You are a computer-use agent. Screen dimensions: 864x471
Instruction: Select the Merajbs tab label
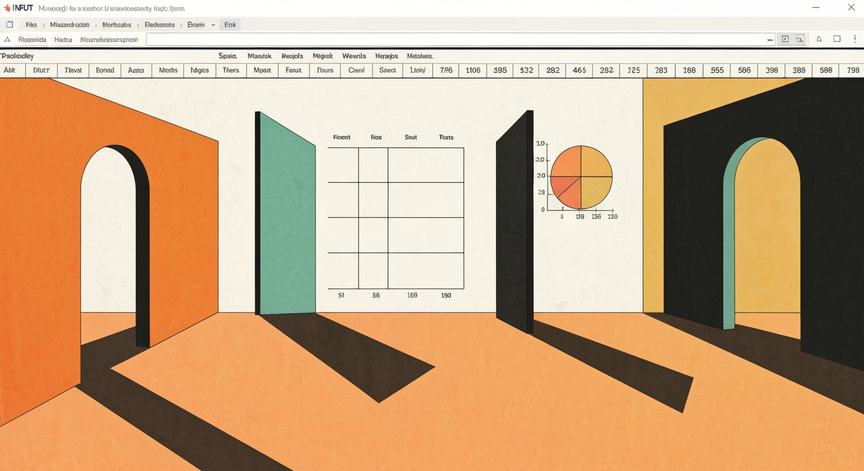pyautogui.click(x=386, y=56)
